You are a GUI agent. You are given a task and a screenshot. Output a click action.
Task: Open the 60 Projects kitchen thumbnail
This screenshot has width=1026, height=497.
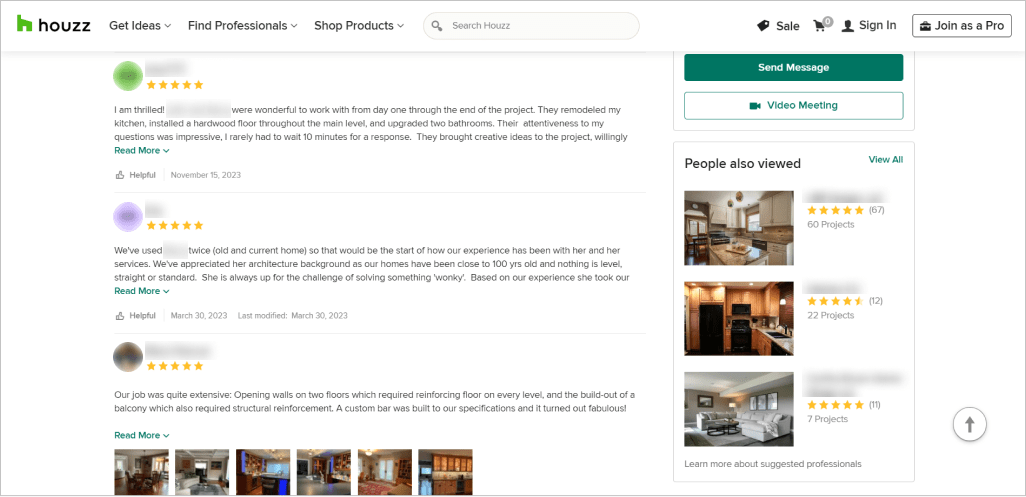(x=738, y=228)
